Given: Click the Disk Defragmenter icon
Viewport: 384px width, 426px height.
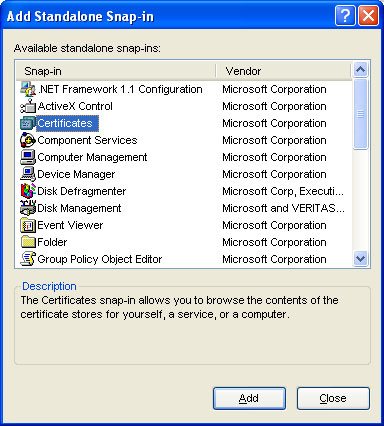Looking at the screenshot, I should pos(28,191).
